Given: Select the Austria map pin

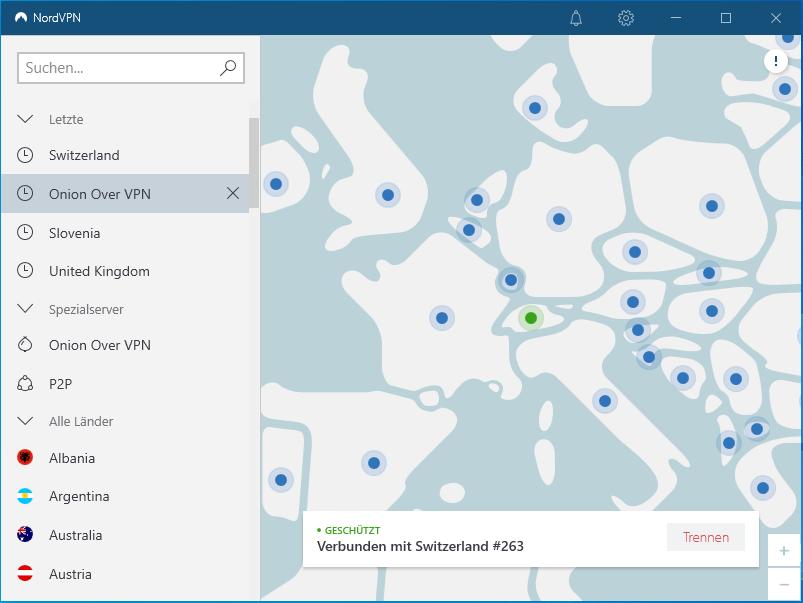Looking at the screenshot, I should (x=633, y=302).
